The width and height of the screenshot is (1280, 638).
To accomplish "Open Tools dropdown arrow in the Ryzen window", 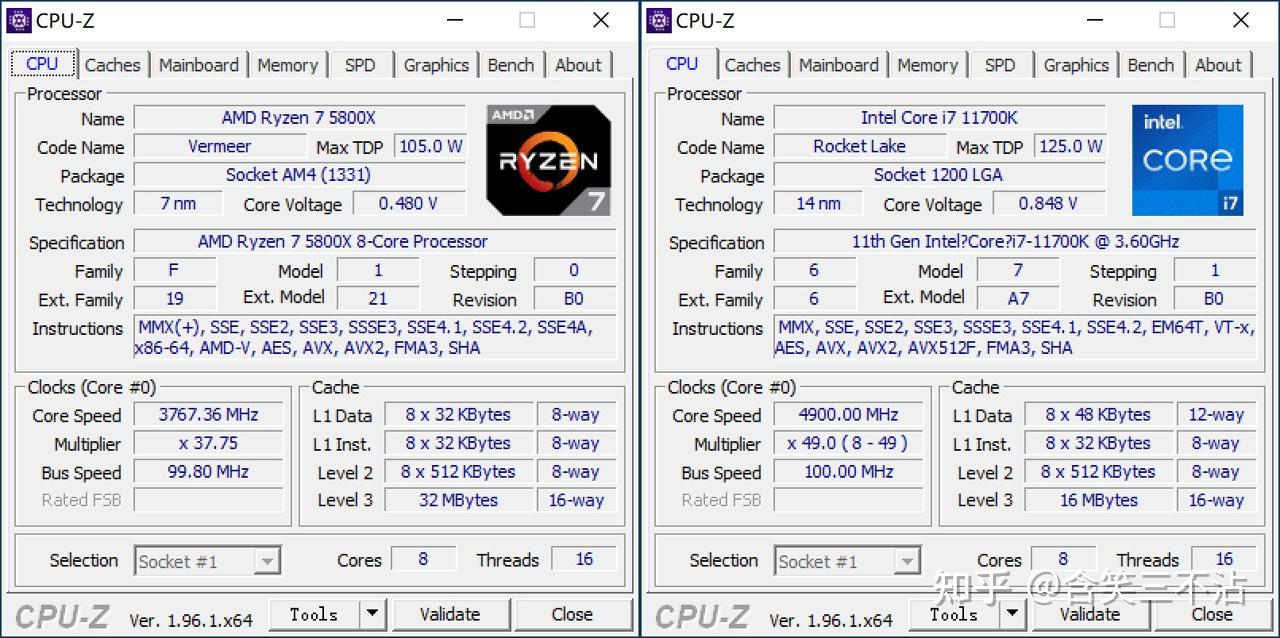I will point(372,615).
